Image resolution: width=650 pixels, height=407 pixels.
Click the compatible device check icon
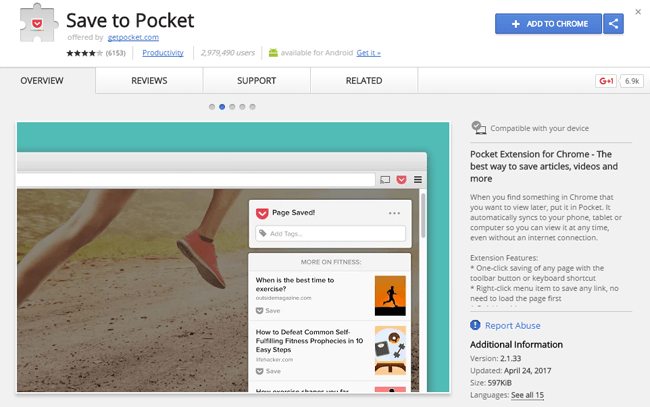pyautogui.click(x=479, y=128)
